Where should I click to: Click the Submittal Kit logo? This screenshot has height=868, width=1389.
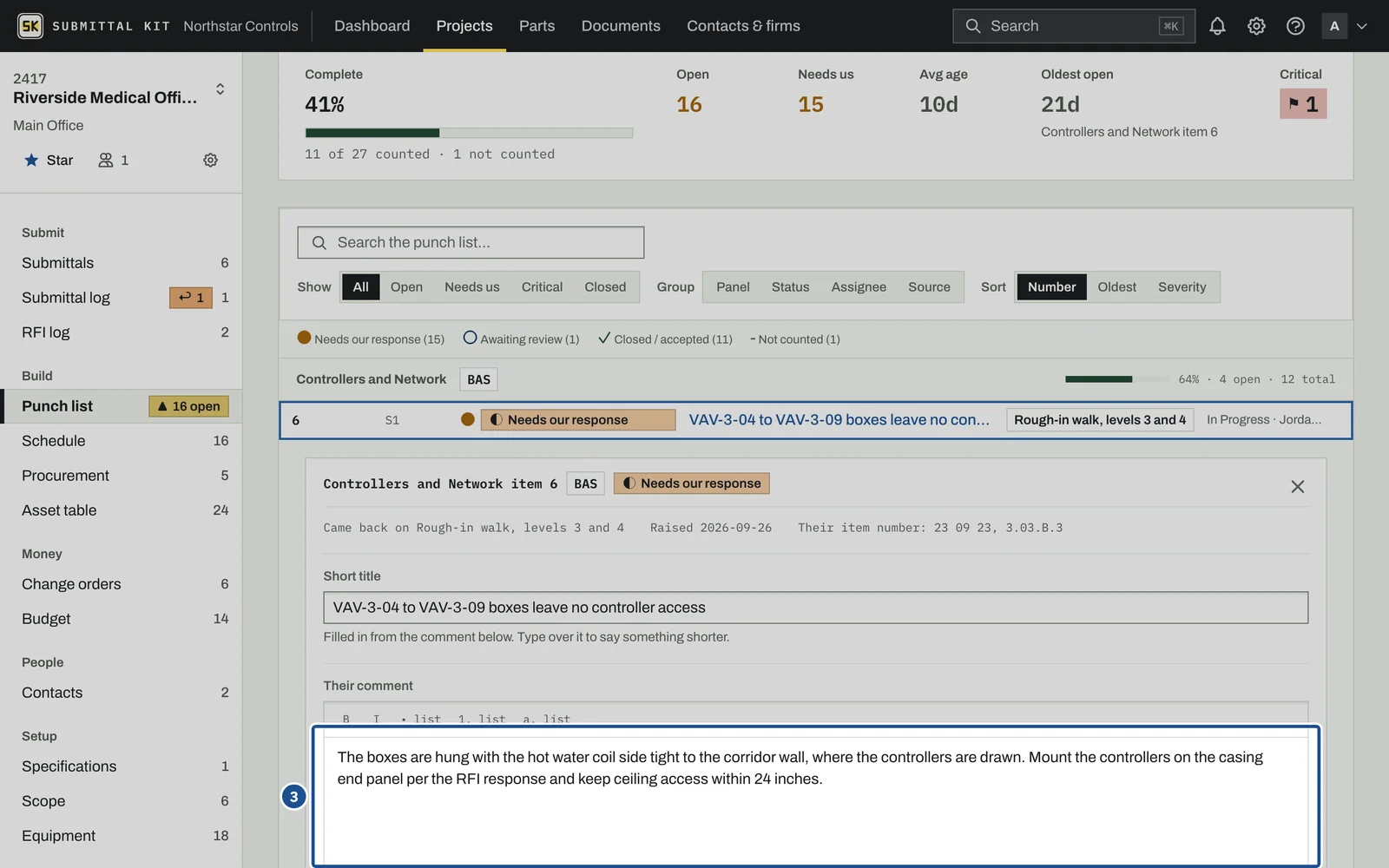click(30, 26)
